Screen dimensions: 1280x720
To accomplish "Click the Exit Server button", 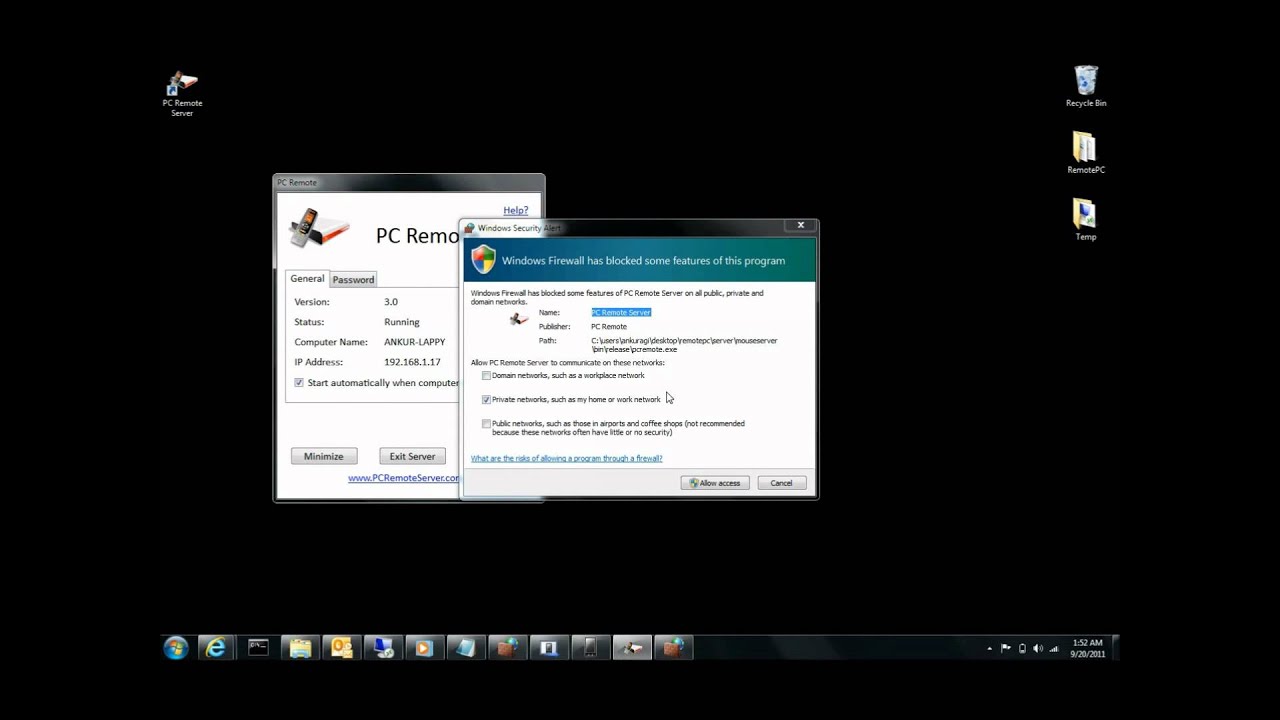I will [412, 456].
